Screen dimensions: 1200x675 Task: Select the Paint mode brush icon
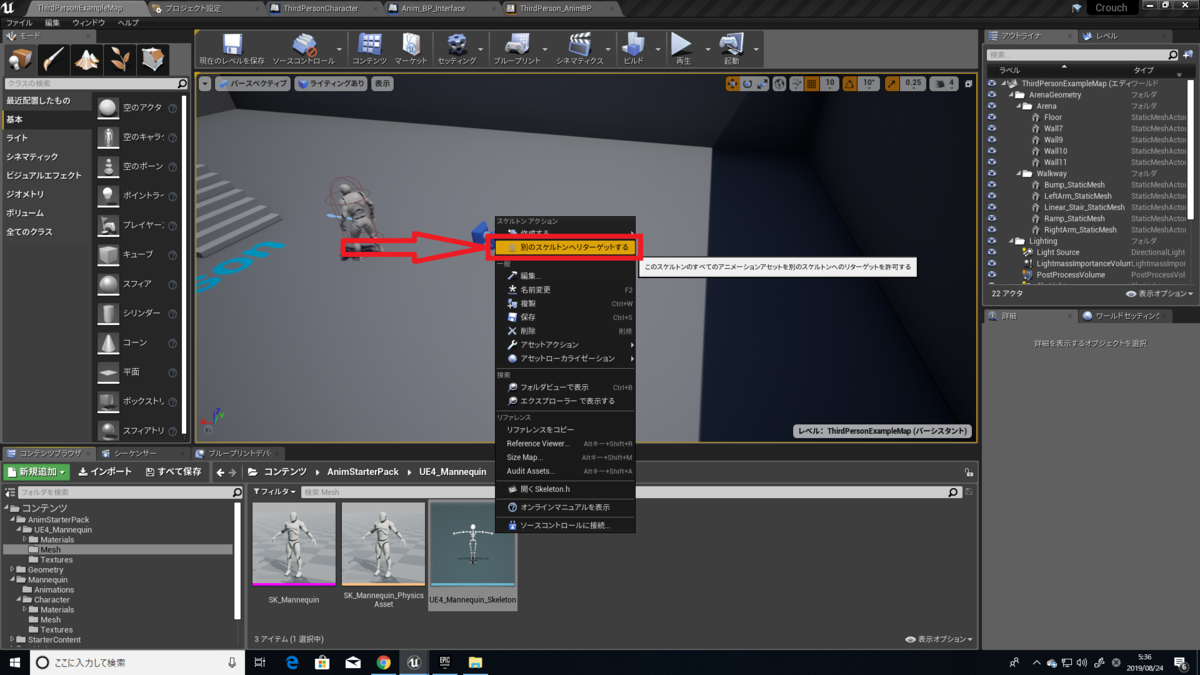[54, 59]
